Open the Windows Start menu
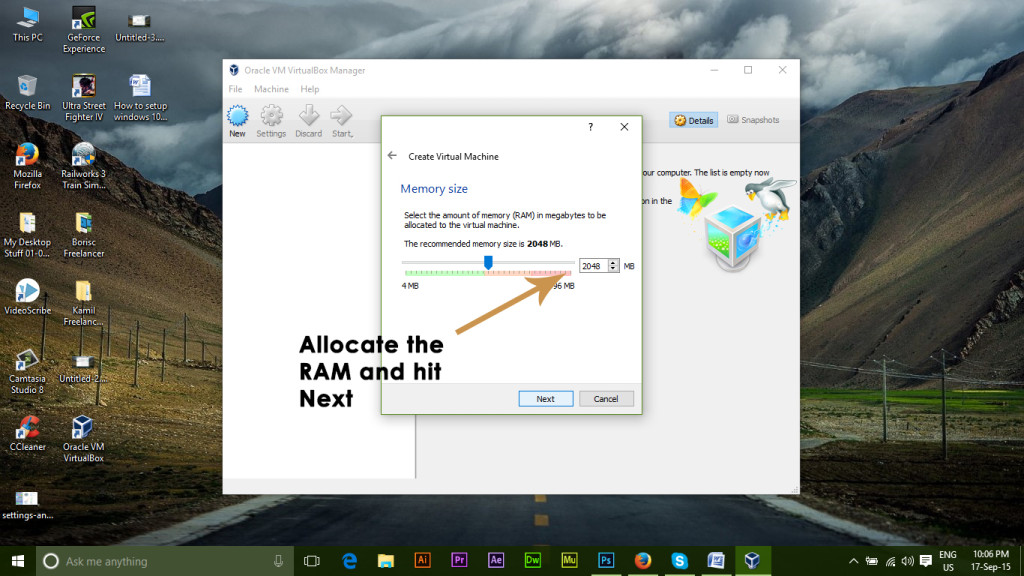Screen dimensions: 1024x576 click(18, 561)
